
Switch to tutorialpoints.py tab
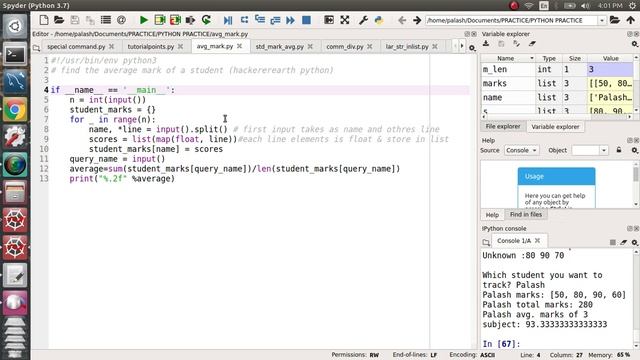151,47
